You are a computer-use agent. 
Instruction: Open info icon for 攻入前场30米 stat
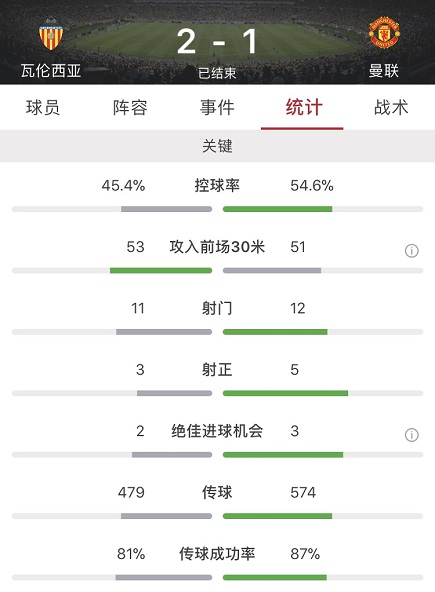[412, 251]
